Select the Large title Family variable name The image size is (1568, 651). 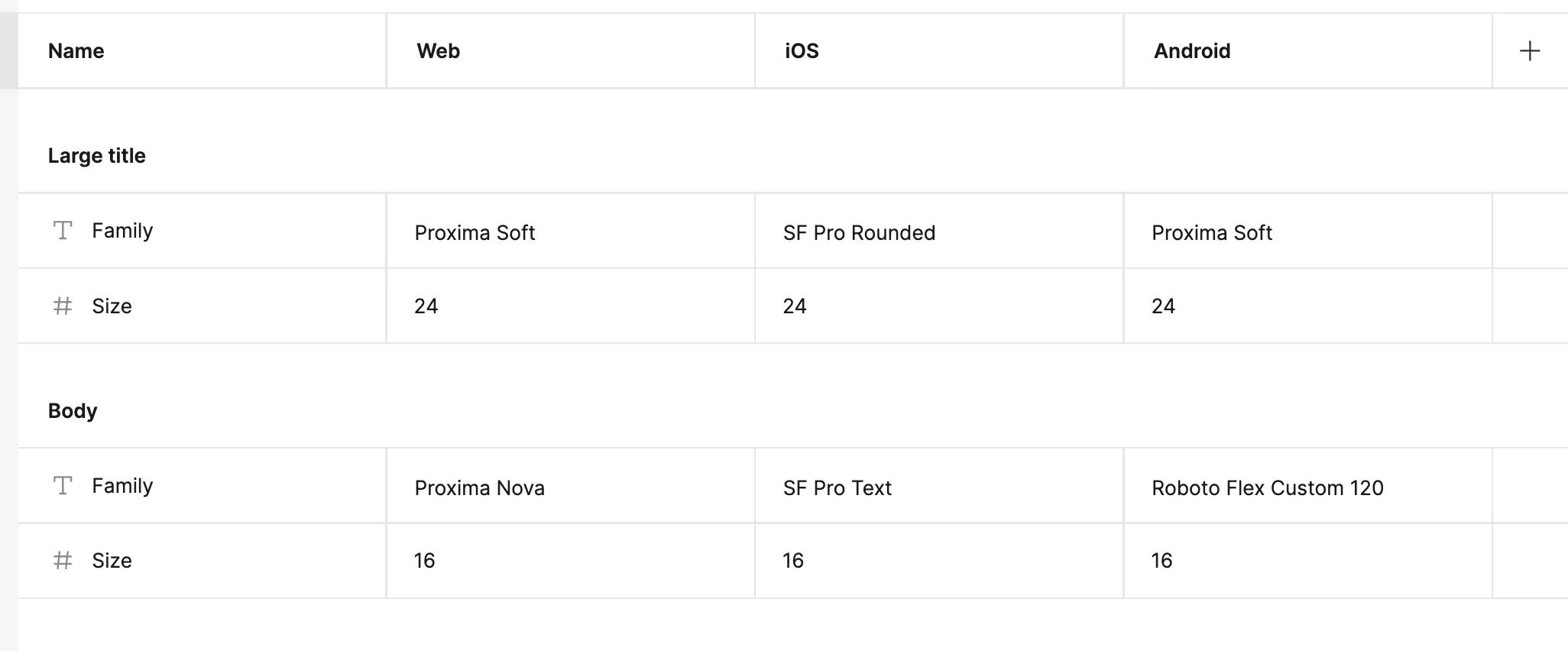(122, 231)
